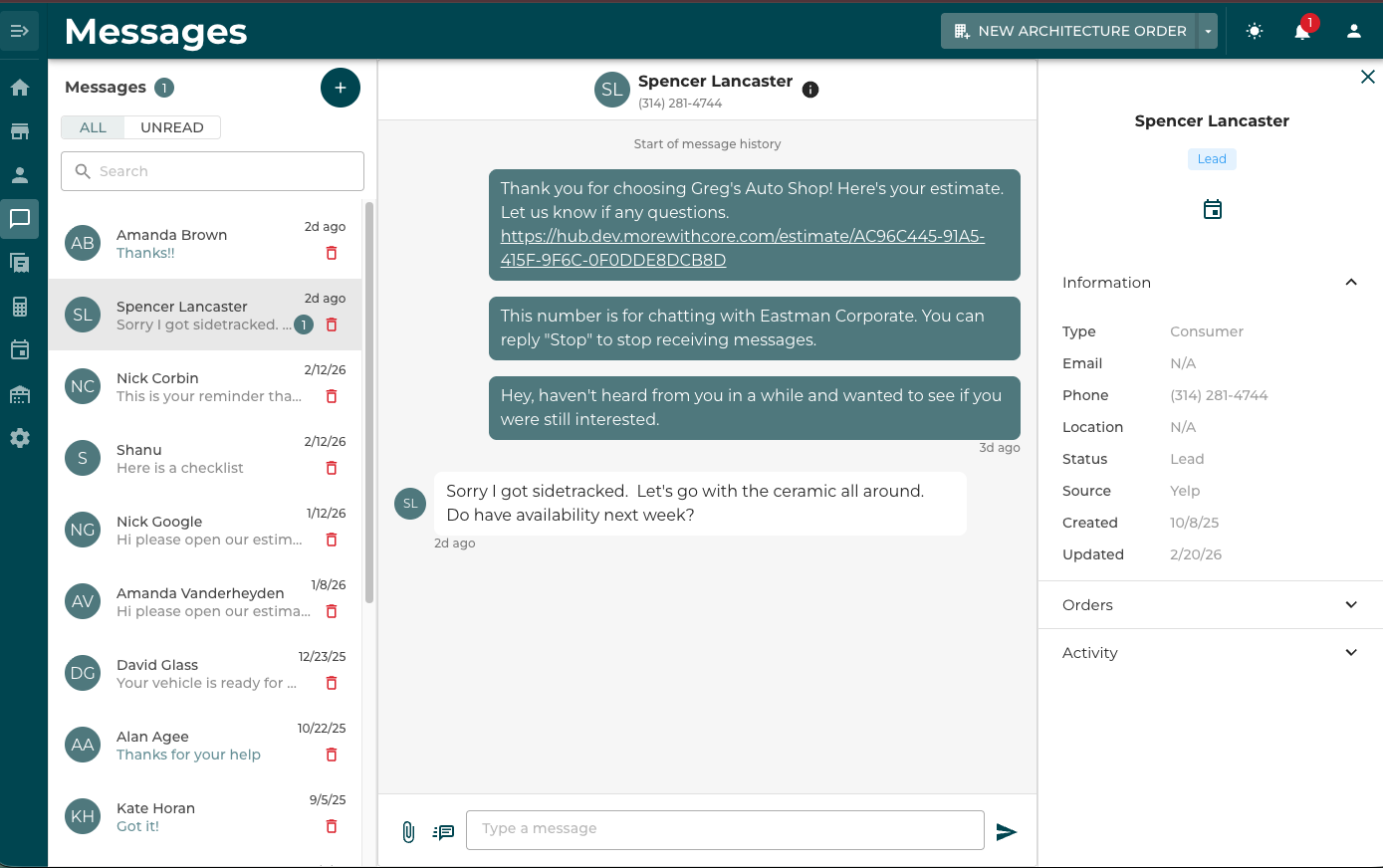Click the calendar icon under Spencer Lancaster's name
The image size is (1383, 868).
(x=1212, y=209)
